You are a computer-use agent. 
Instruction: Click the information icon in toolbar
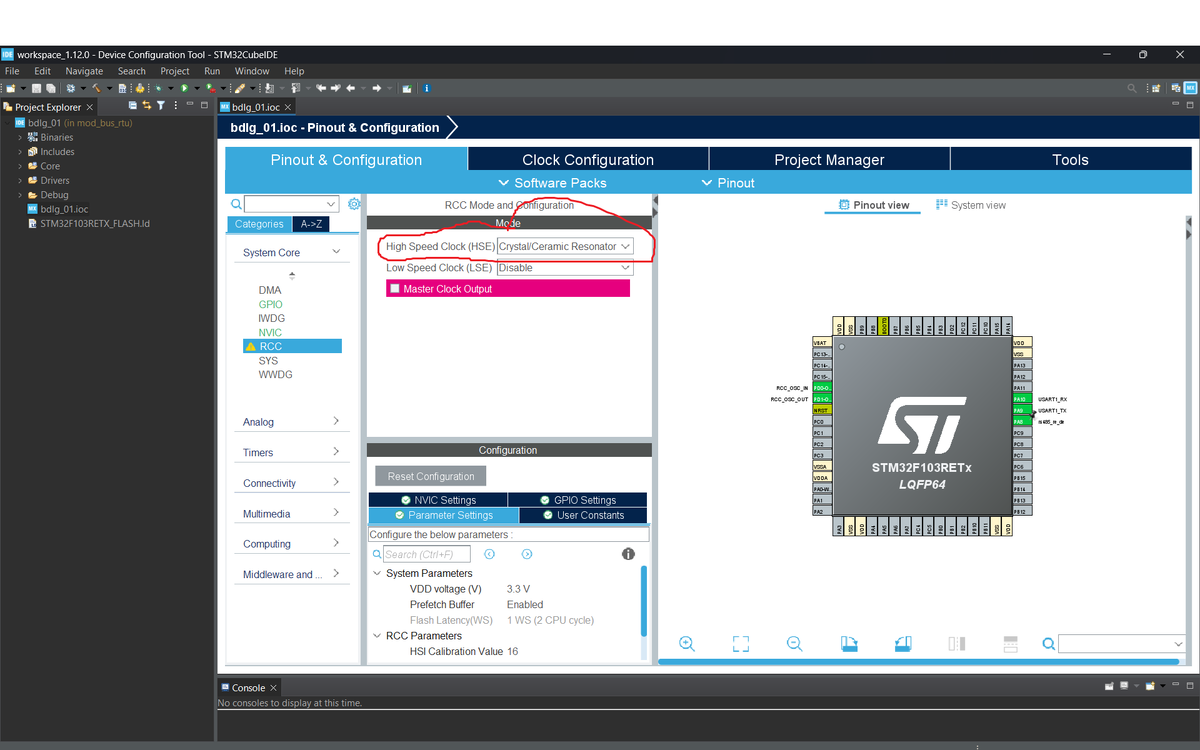[x=426, y=88]
